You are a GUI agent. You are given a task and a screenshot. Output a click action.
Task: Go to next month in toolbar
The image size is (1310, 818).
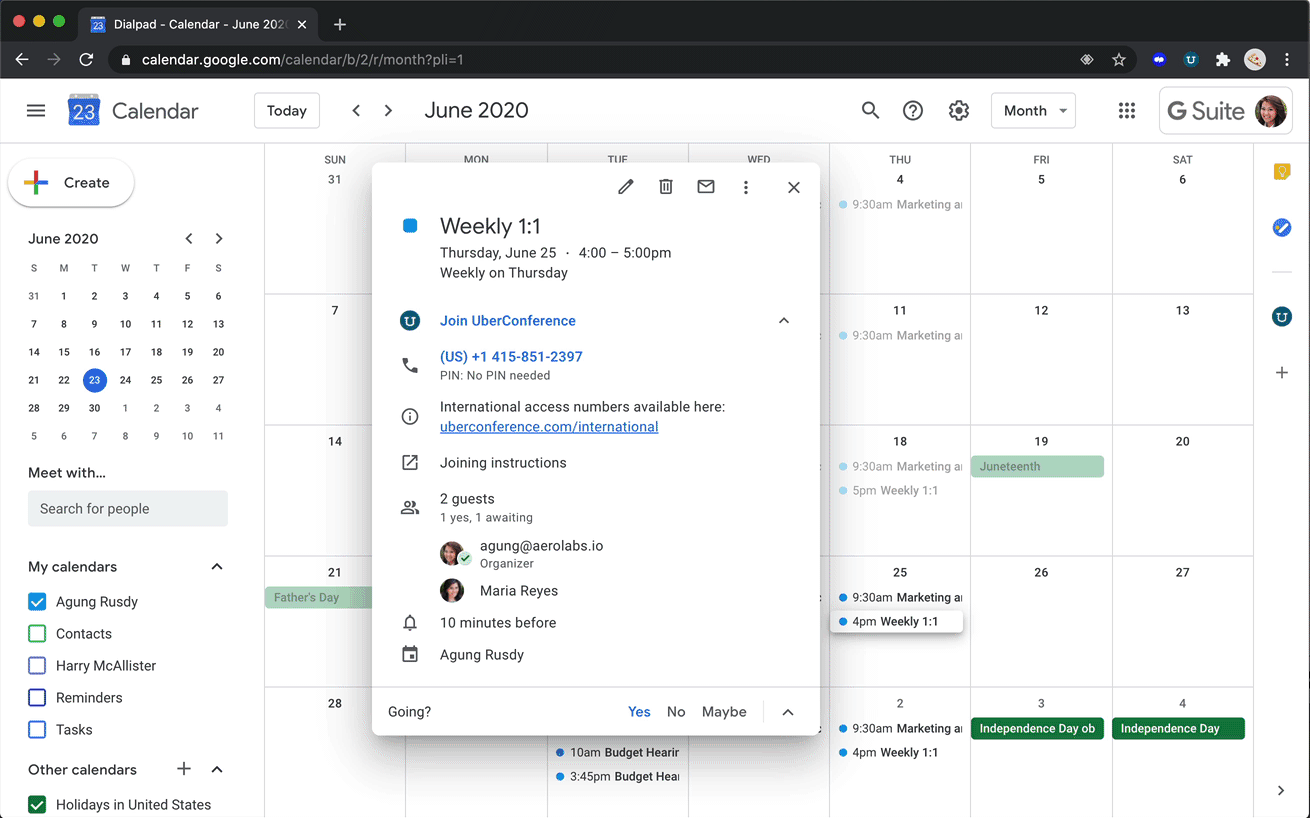(x=388, y=111)
